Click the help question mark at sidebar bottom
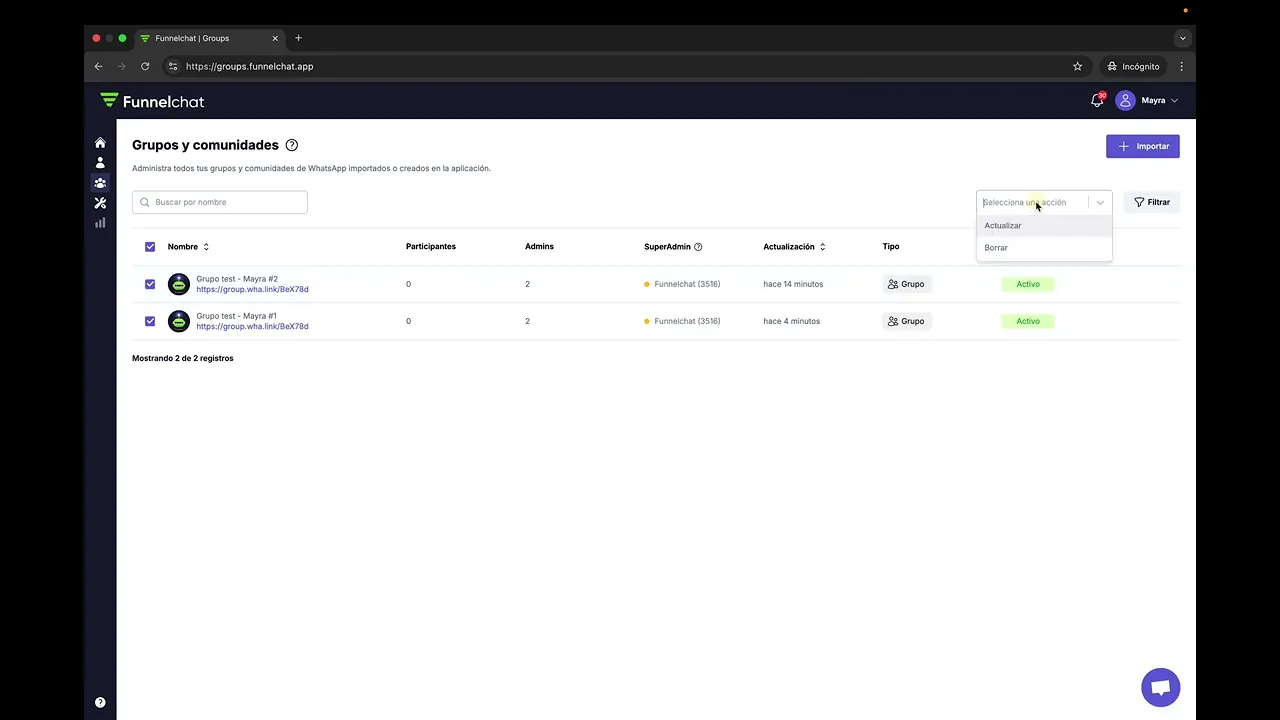This screenshot has width=1280, height=720. click(100, 703)
